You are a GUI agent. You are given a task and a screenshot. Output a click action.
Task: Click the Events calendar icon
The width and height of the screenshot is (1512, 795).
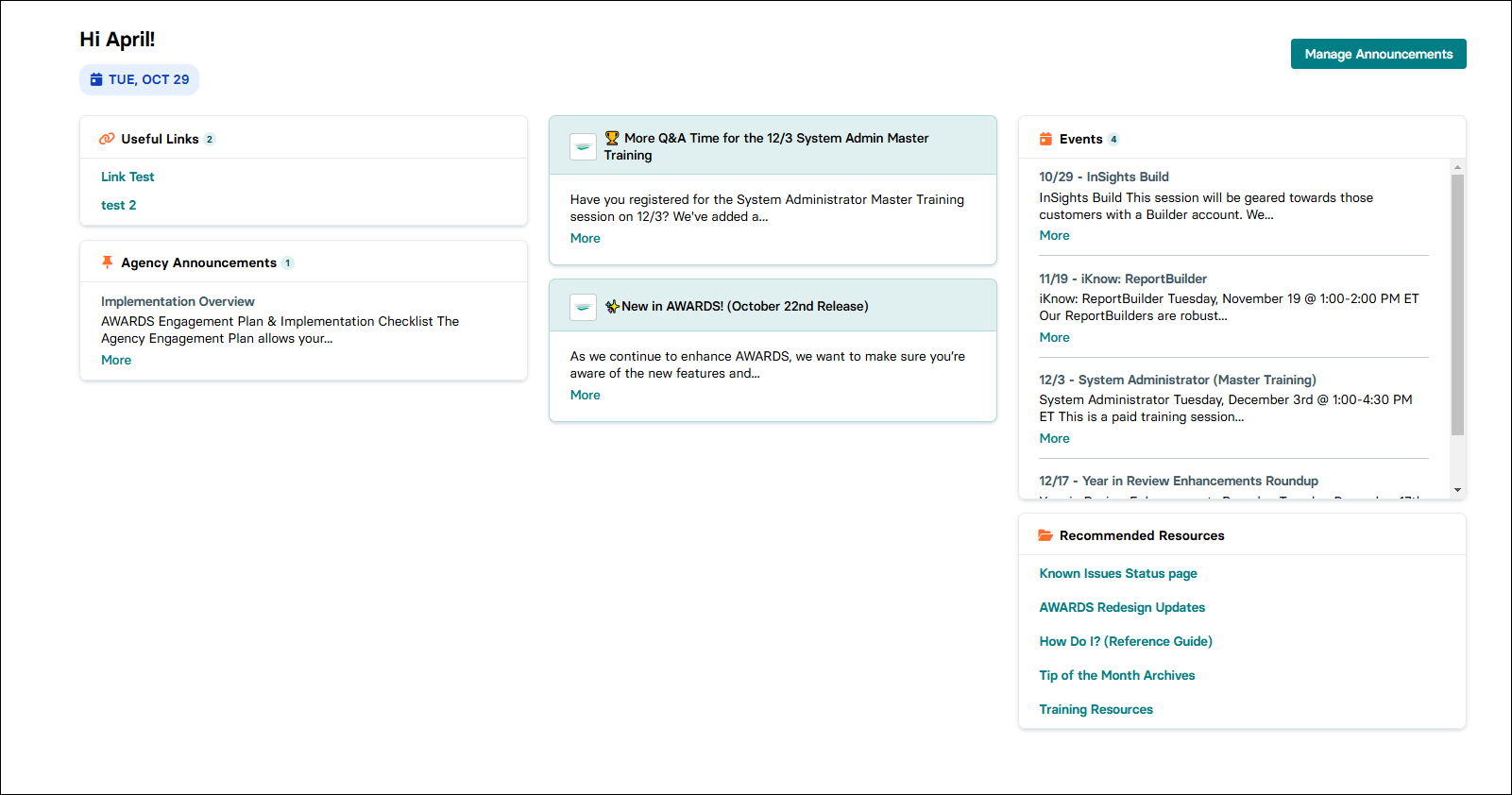(x=1045, y=139)
